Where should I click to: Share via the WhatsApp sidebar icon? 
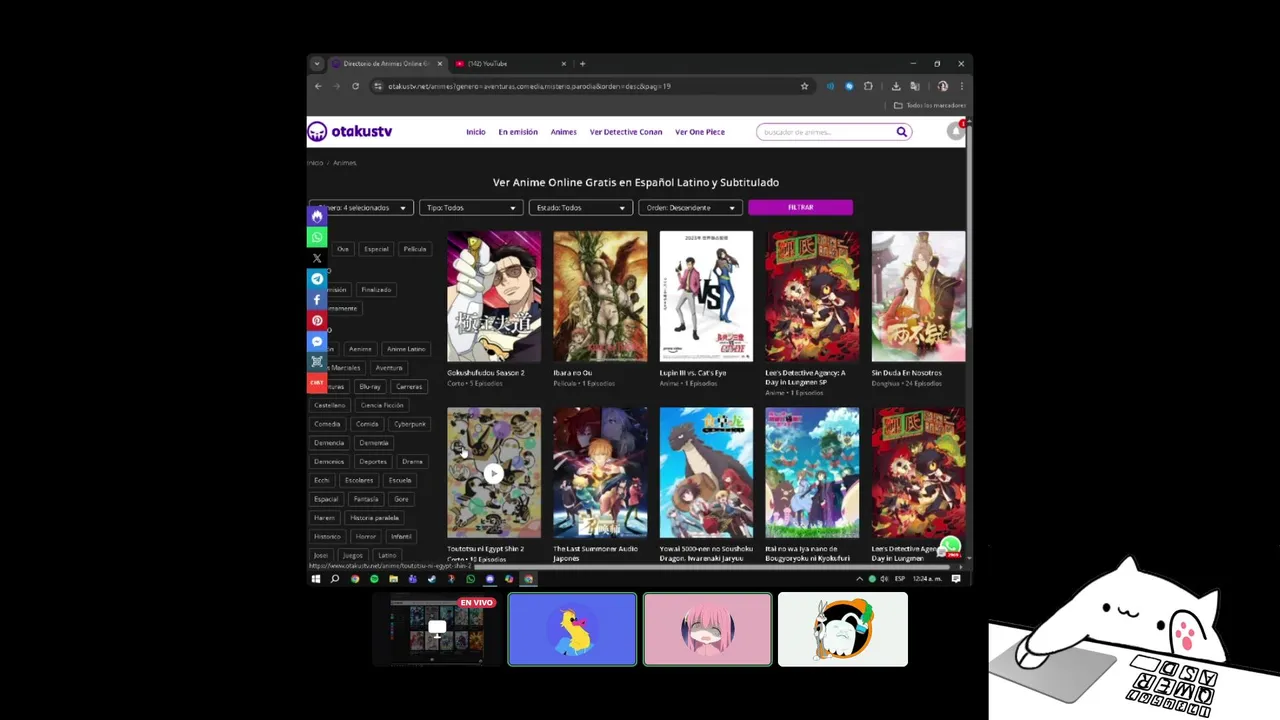tap(317, 237)
